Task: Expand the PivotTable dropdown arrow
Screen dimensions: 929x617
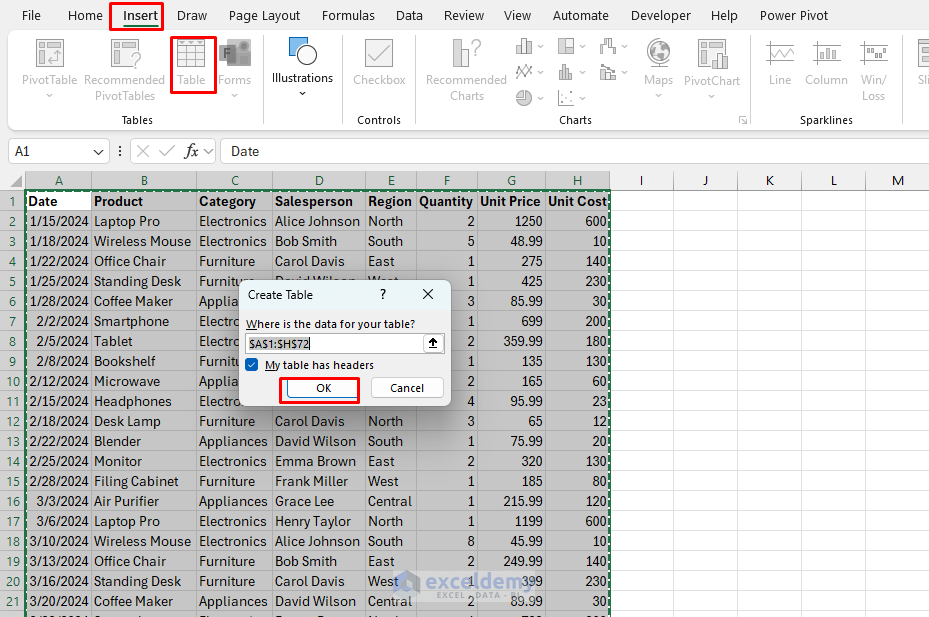Action: tap(50, 95)
